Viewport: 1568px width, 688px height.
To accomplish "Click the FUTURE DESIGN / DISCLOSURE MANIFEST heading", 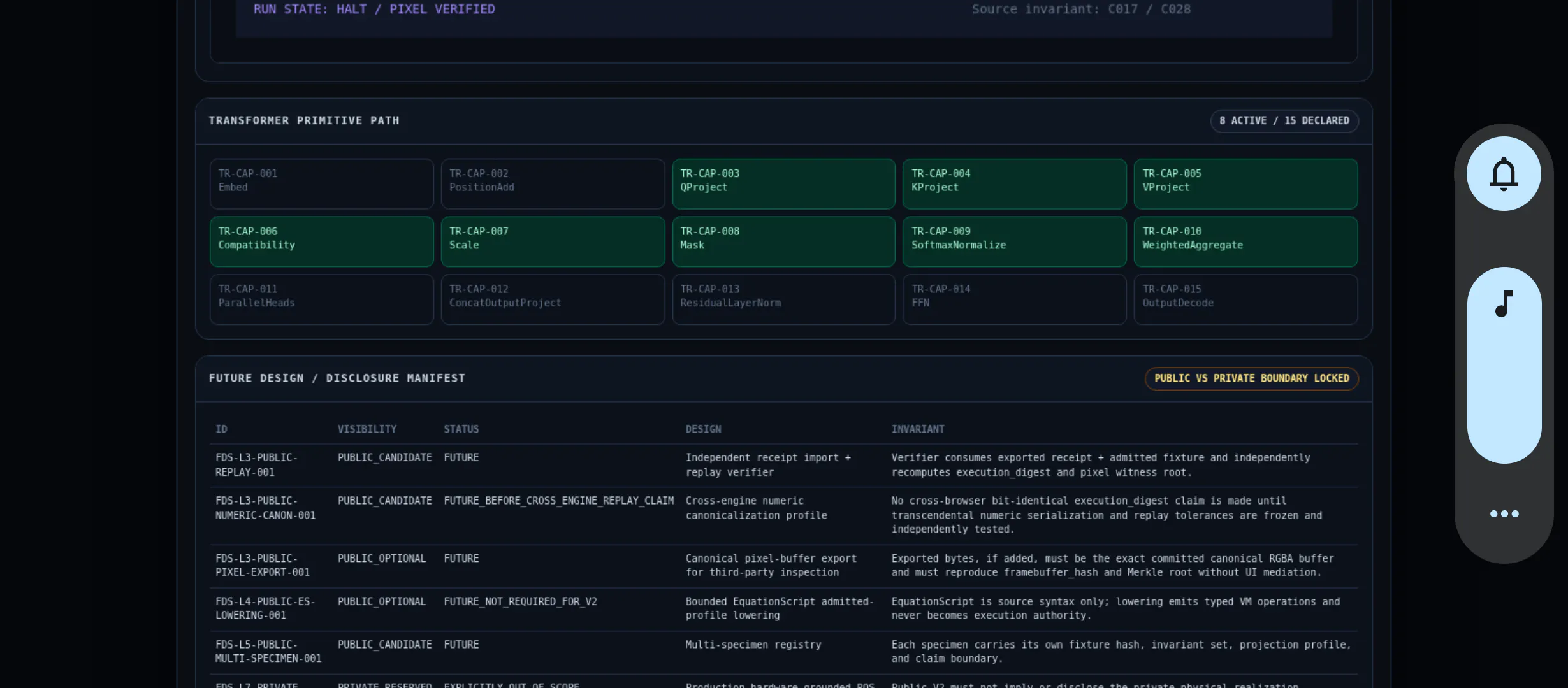I will pyautogui.click(x=337, y=378).
